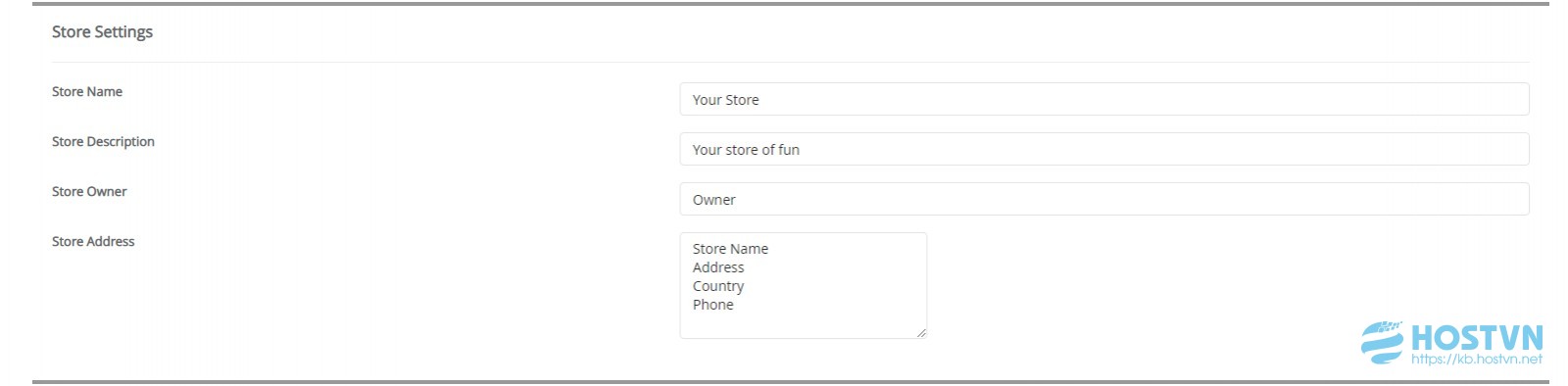Open the kb.hostvn.net link

[1477, 360]
